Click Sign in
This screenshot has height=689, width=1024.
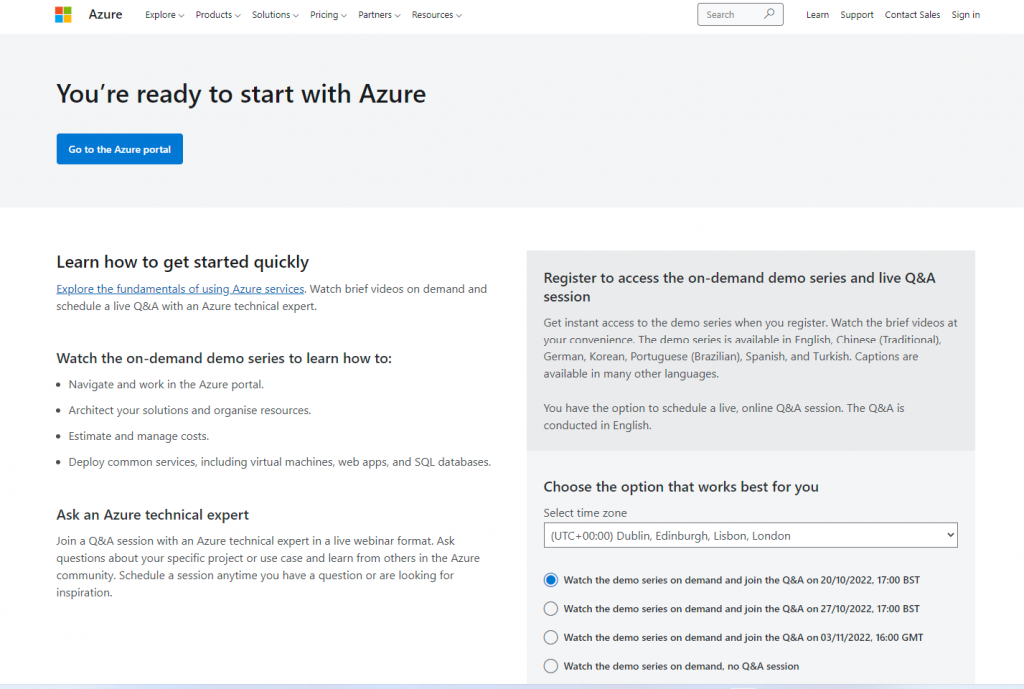(x=966, y=15)
